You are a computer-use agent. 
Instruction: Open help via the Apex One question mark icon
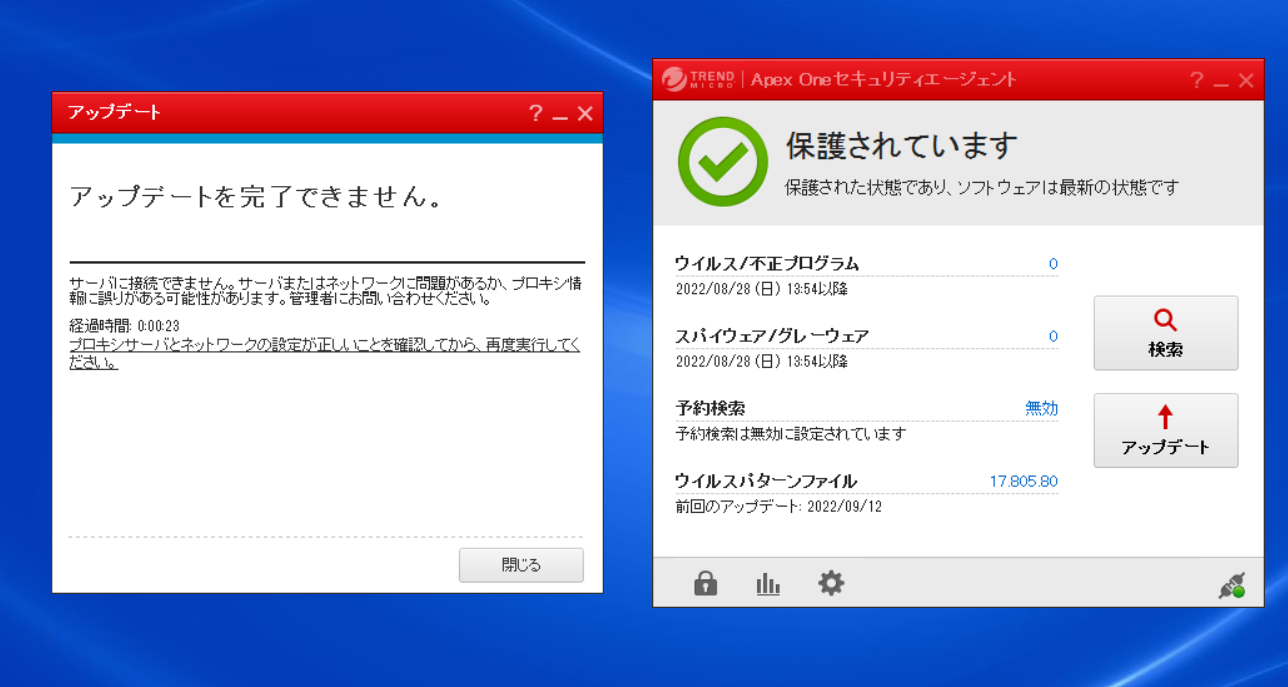click(1197, 80)
